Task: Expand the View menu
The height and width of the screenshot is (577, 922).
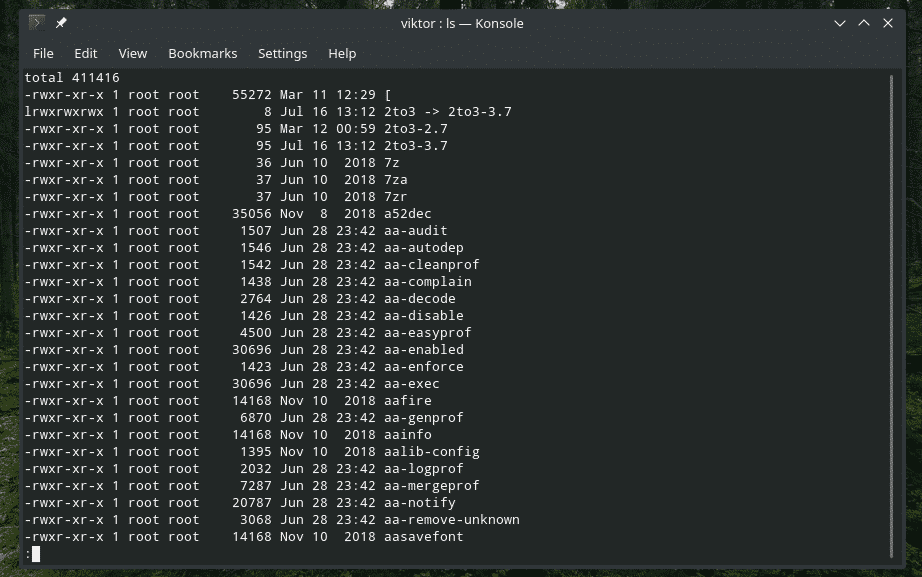Action: 133,53
